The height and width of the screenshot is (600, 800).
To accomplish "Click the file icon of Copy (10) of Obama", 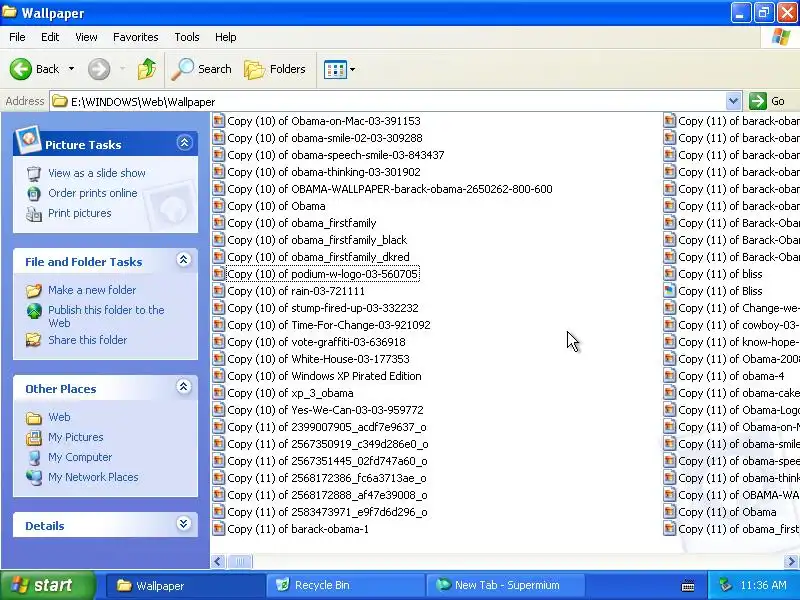I will [x=218, y=206].
